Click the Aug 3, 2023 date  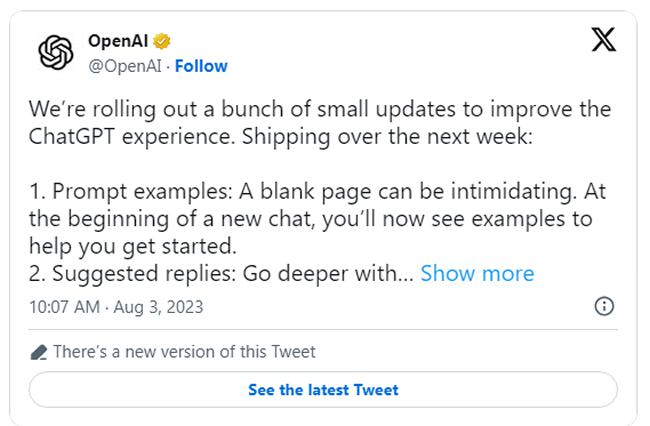[161, 307]
